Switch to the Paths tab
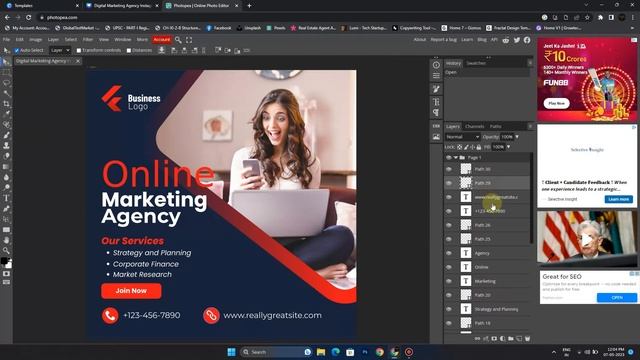 (496, 127)
